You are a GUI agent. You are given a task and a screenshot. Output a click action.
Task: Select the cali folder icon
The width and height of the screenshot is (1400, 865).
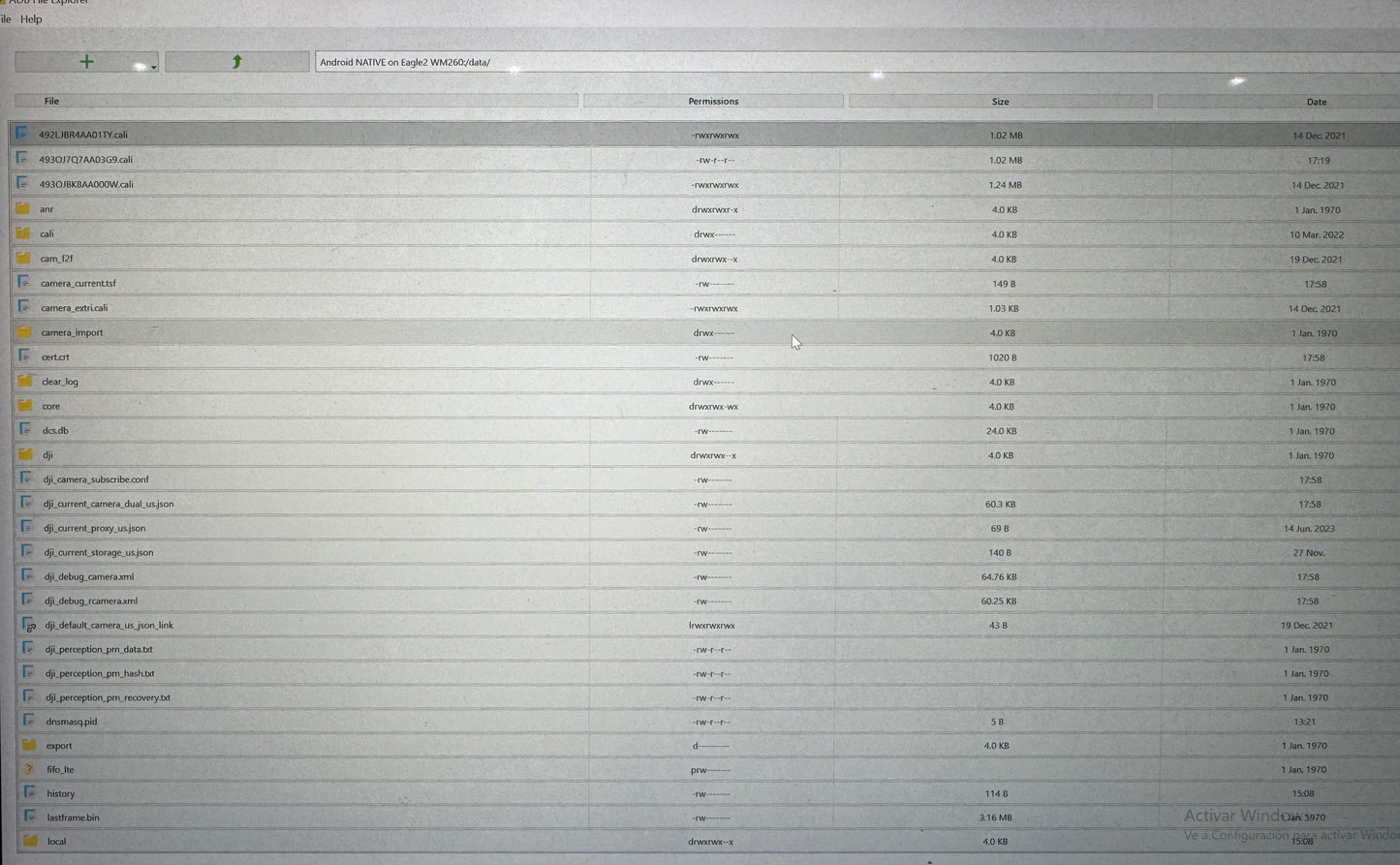point(22,233)
